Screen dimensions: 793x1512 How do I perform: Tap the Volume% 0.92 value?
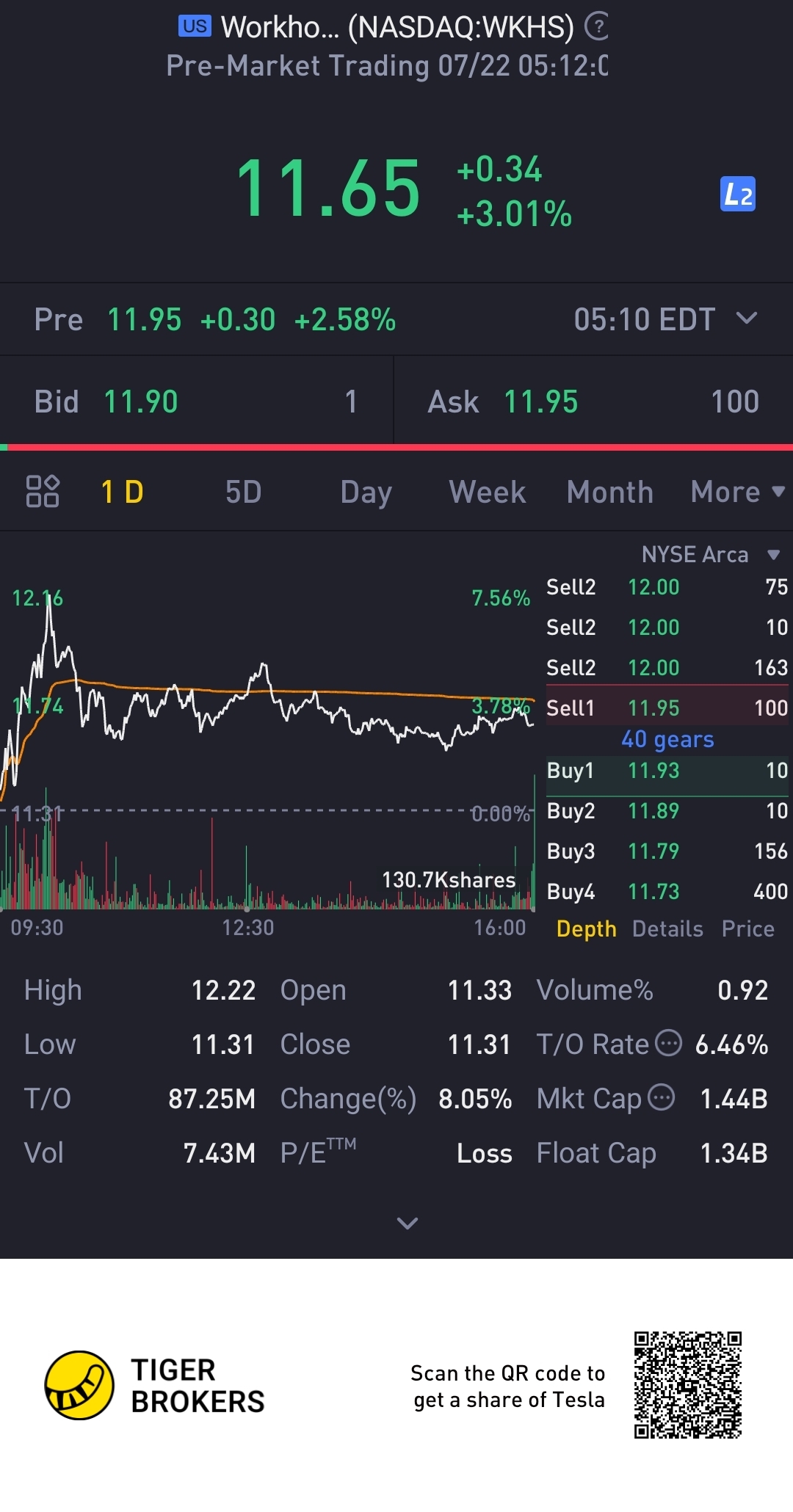coord(742,990)
